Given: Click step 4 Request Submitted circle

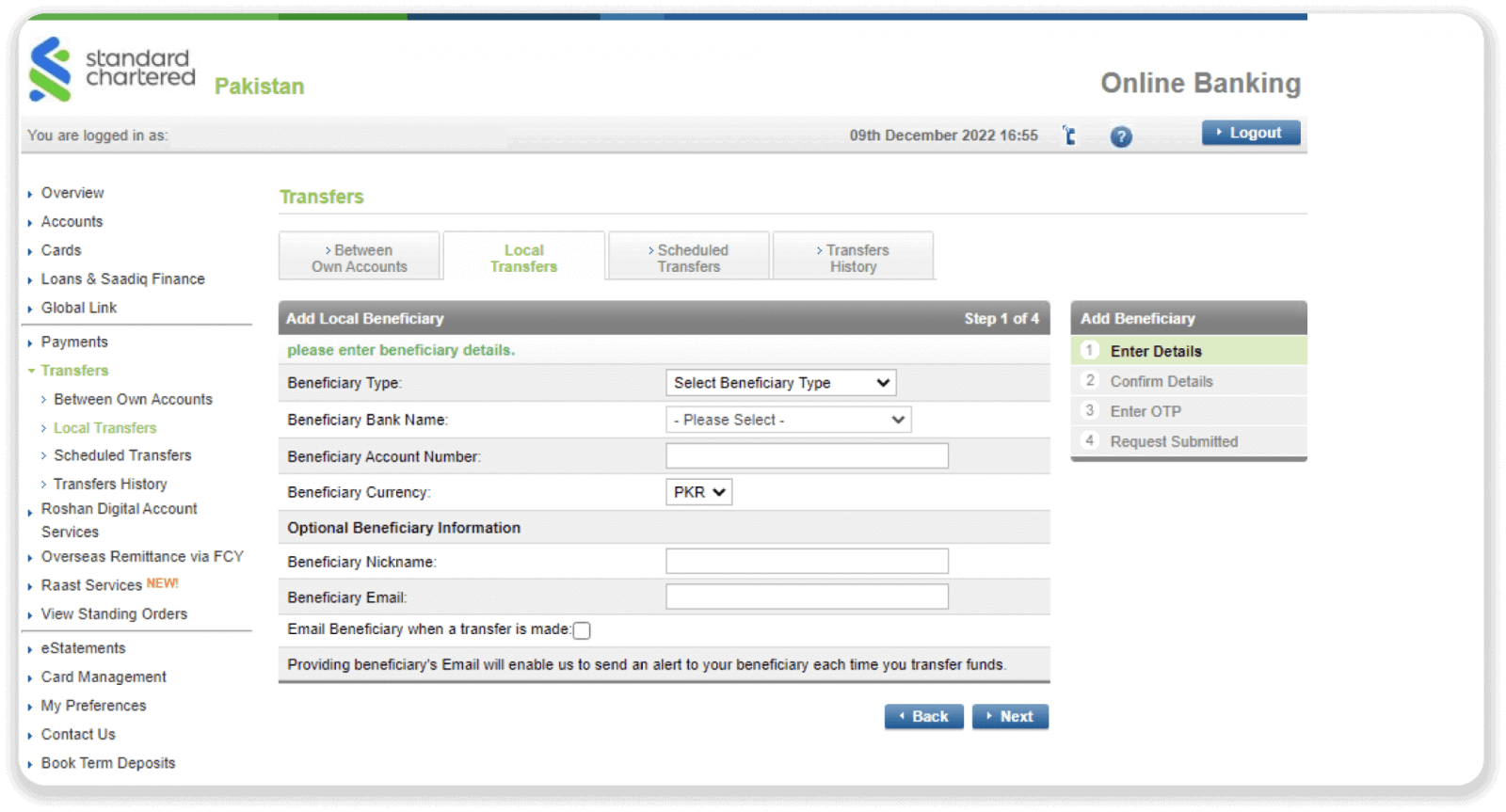Looking at the screenshot, I should (1089, 441).
